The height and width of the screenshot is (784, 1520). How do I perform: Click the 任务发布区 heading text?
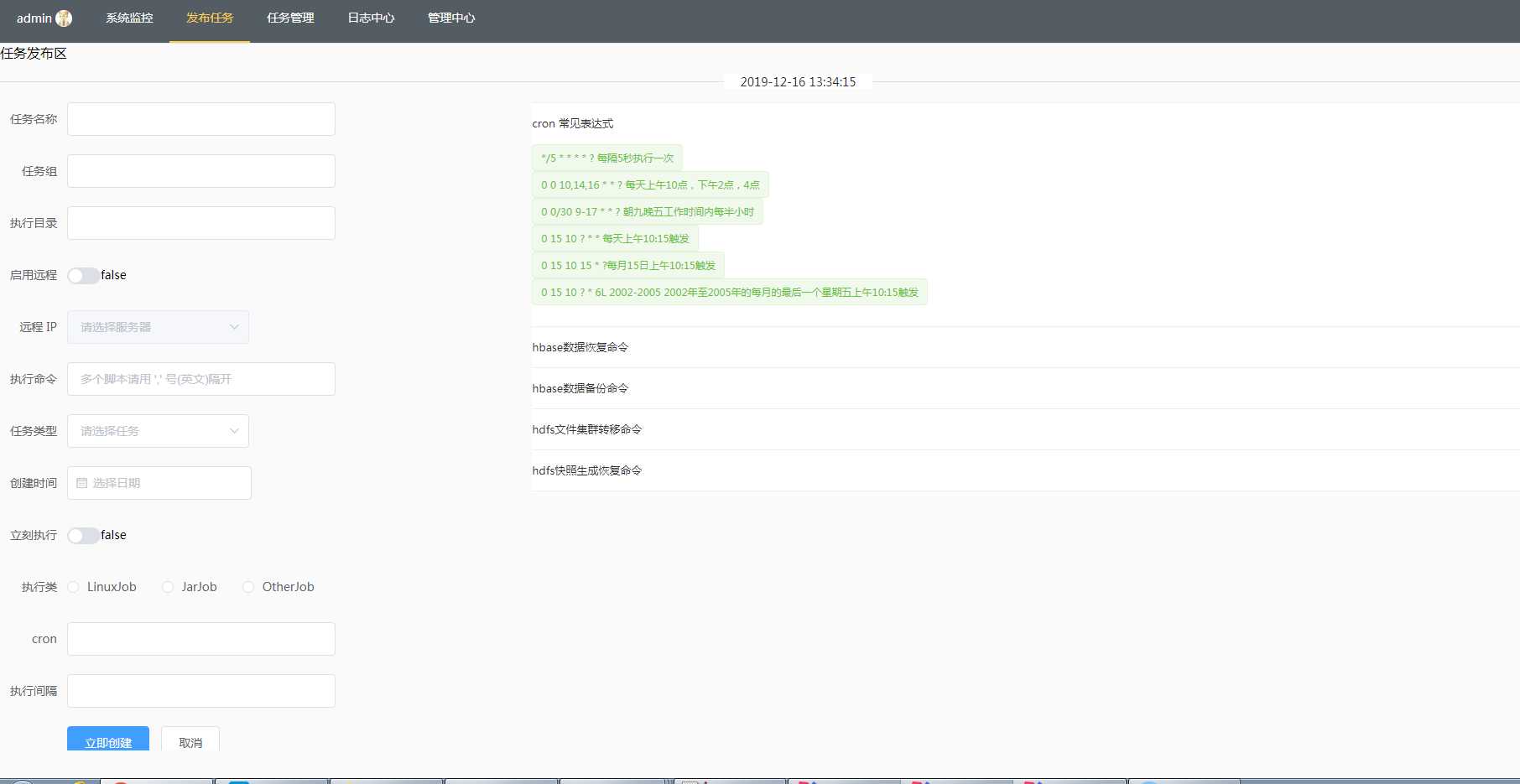click(x=34, y=53)
